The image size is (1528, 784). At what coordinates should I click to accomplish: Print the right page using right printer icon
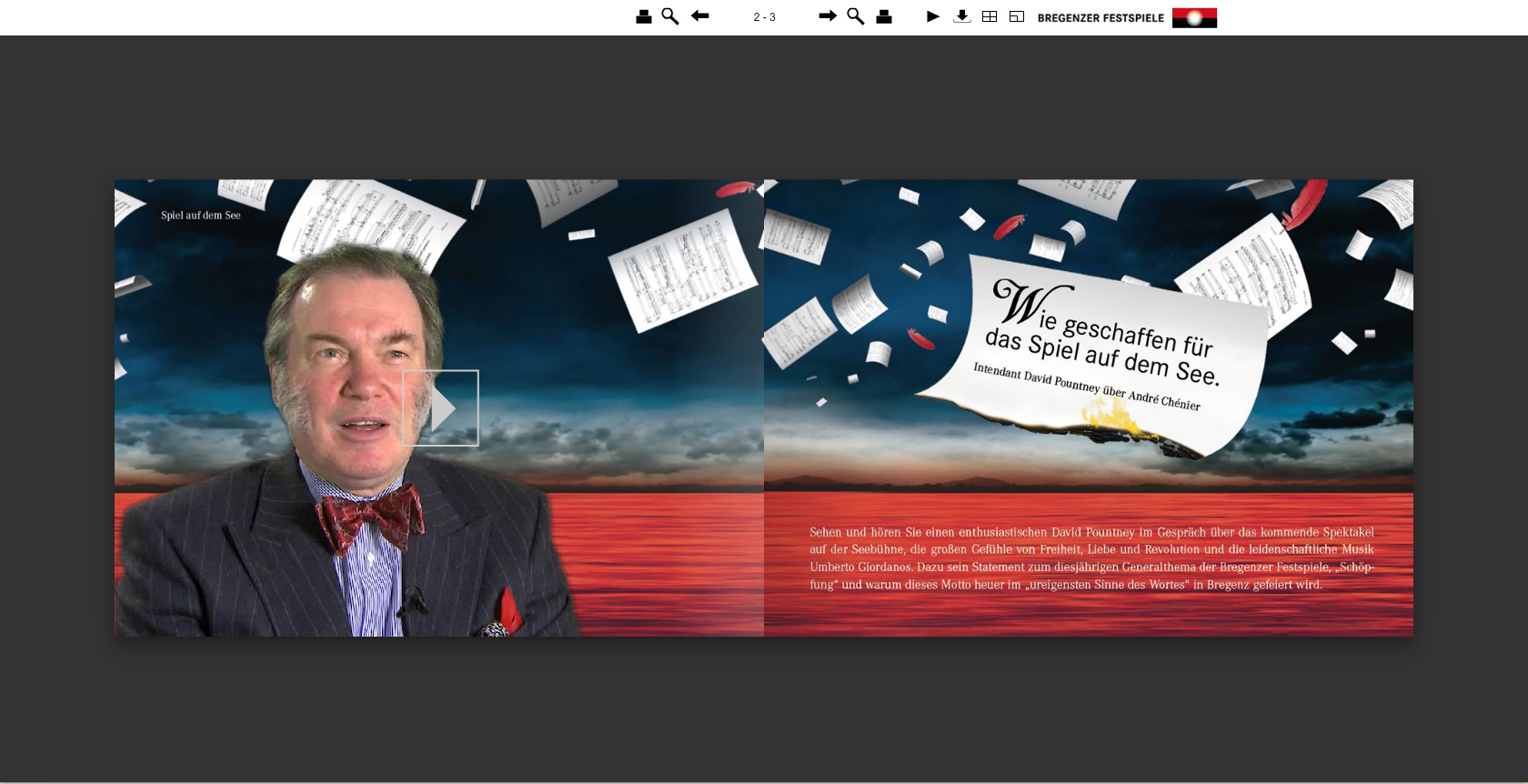point(884,16)
